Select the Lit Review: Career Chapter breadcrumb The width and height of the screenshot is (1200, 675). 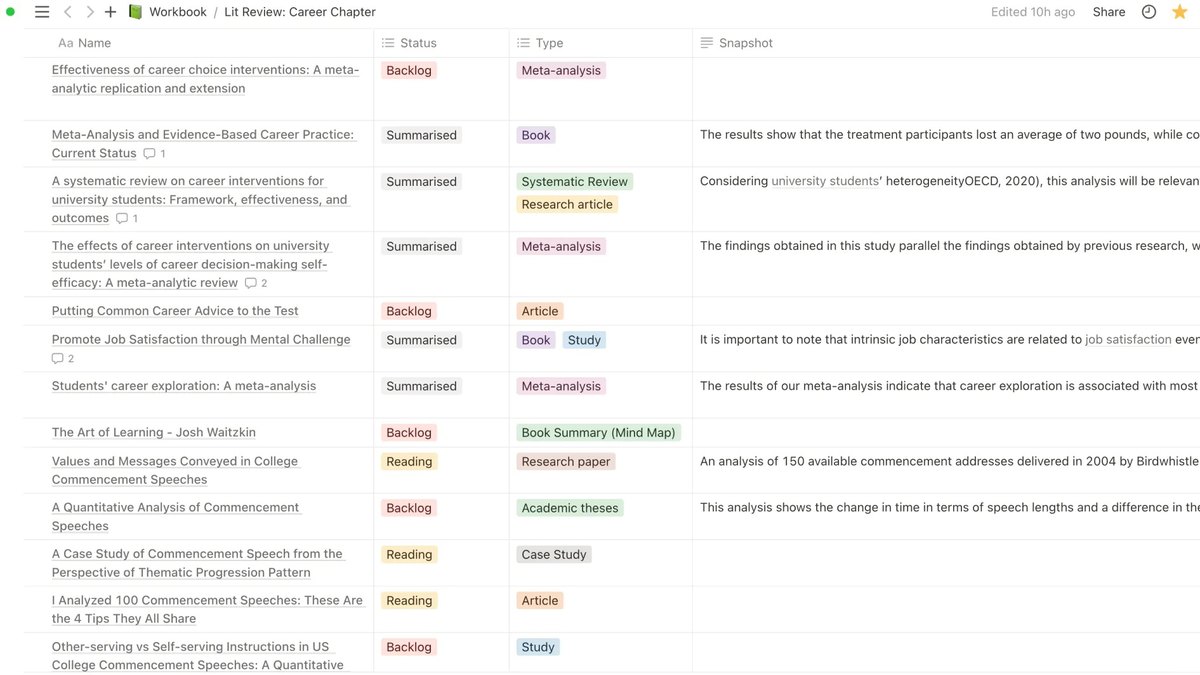[301, 12]
